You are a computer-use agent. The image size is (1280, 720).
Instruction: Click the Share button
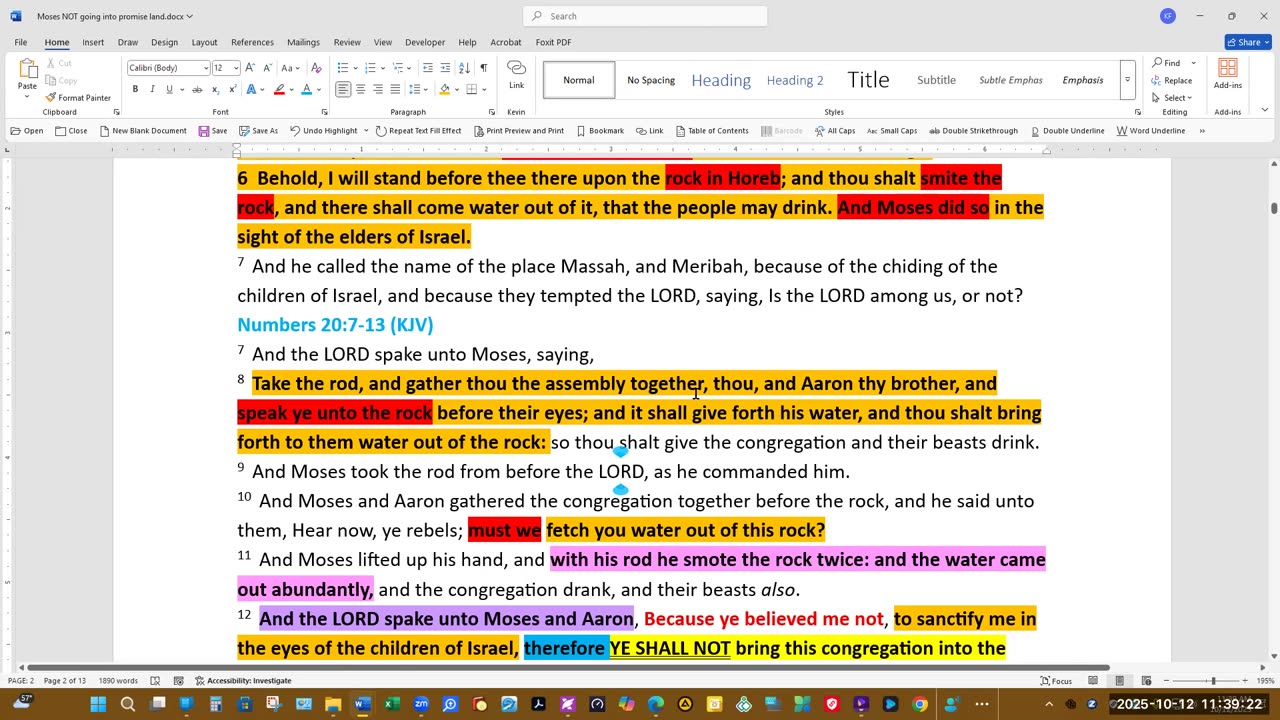[x=1247, y=42]
